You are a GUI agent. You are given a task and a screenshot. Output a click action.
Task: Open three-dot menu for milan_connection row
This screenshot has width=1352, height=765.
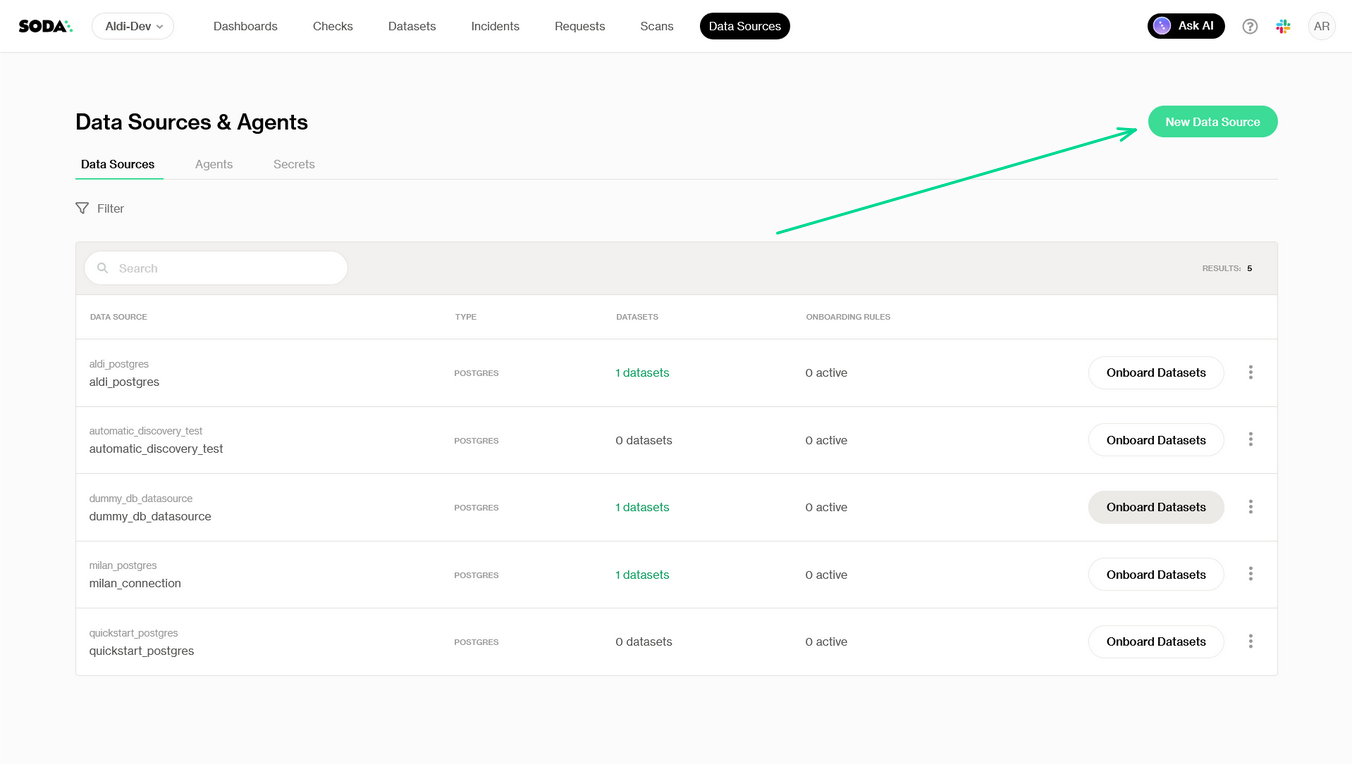pos(1250,574)
